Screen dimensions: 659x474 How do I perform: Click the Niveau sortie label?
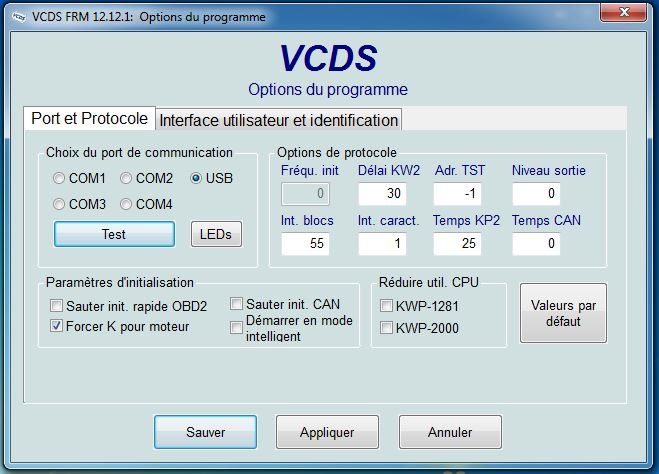548,170
